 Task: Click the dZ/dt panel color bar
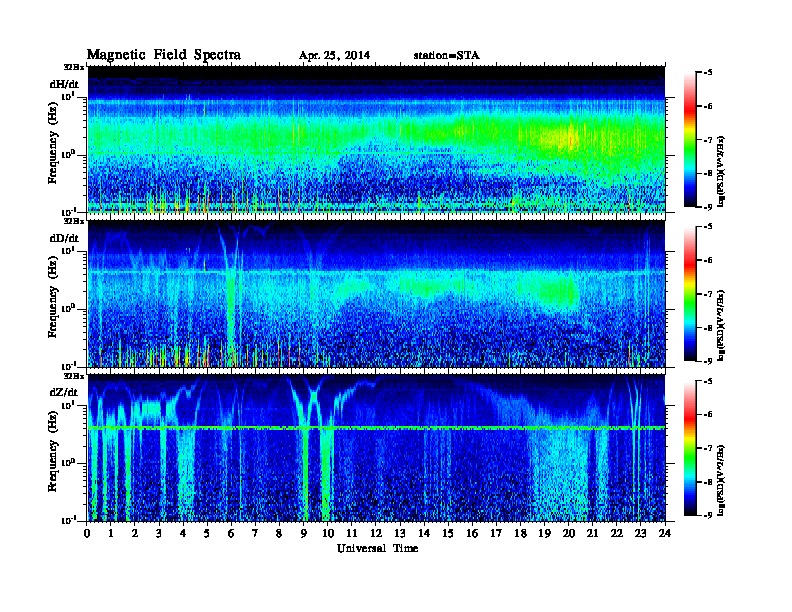coord(689,447)
